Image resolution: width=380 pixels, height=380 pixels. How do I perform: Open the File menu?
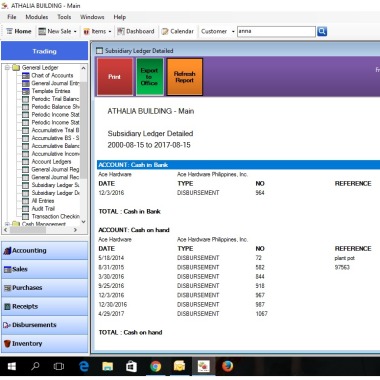12,17
